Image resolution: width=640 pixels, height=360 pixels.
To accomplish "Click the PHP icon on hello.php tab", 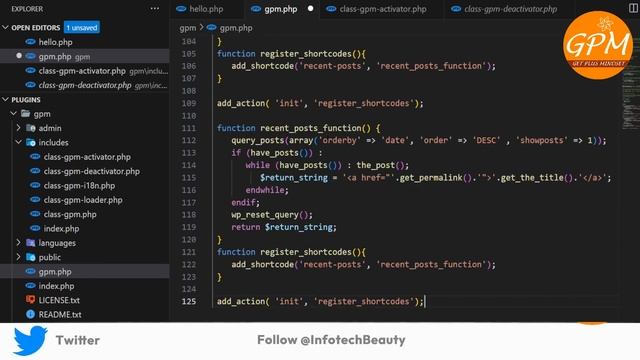I will click(x=181, y=9).
